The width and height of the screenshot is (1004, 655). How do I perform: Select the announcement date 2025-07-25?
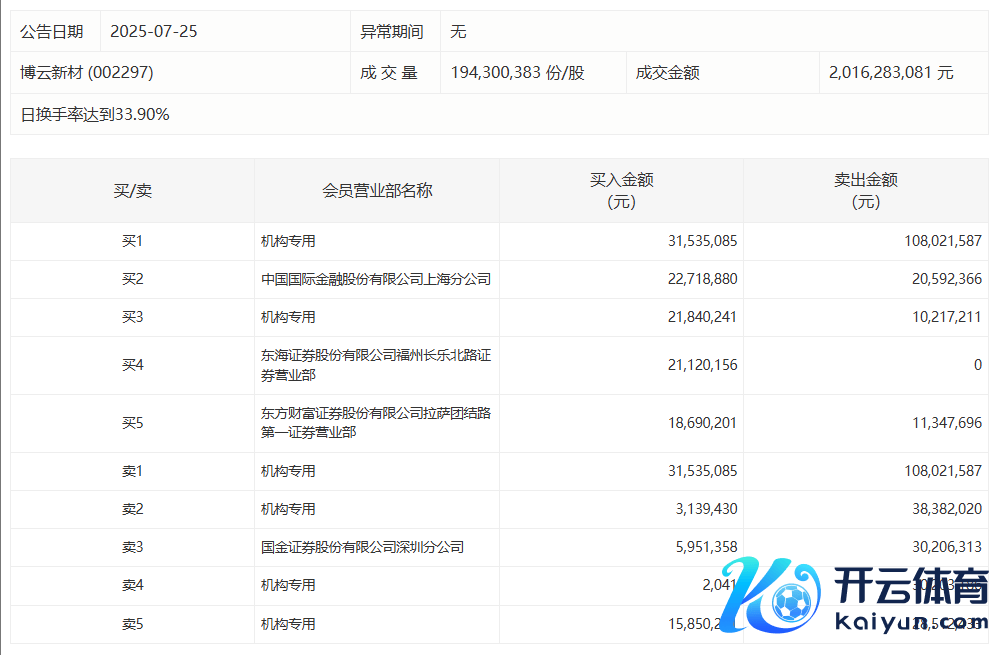[x=154, y=32]
